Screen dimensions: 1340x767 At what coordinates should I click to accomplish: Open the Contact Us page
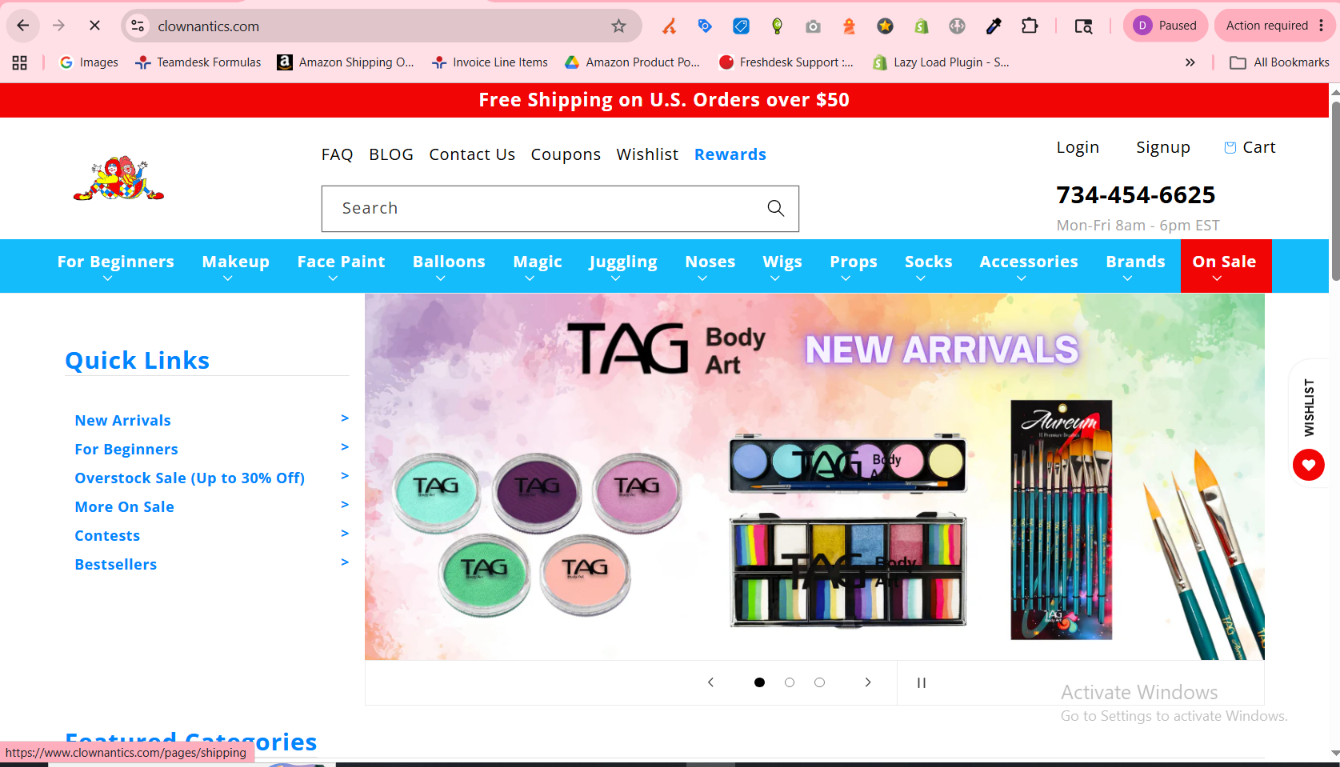[472, 154]
